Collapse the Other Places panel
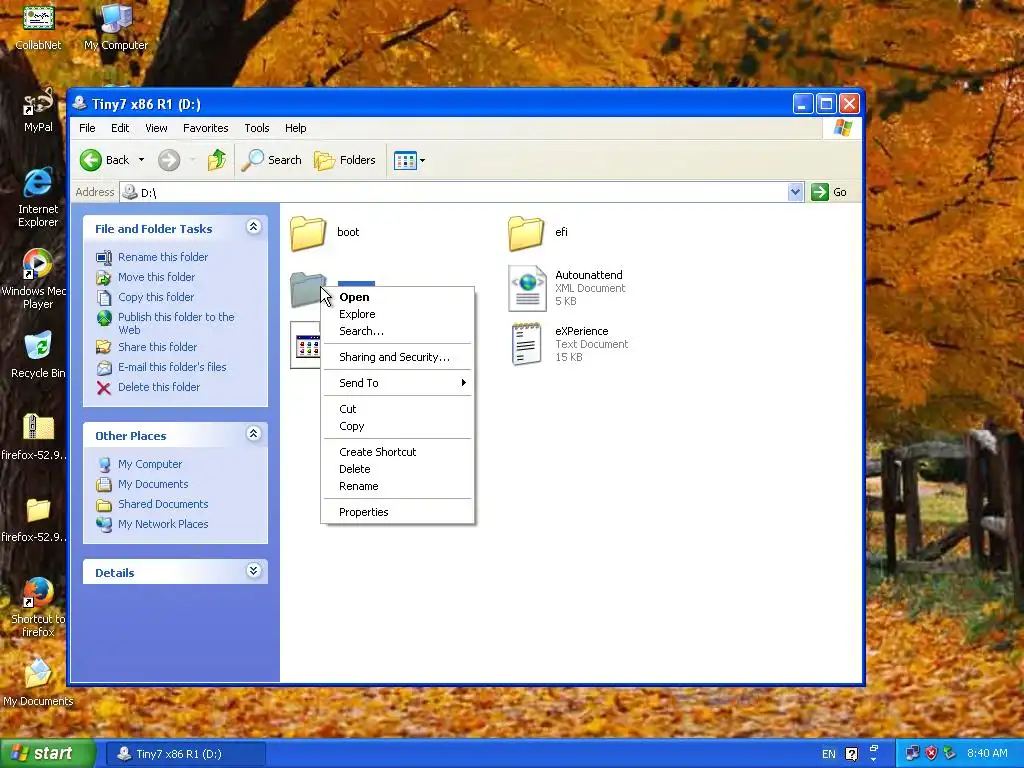 [253, 434]
